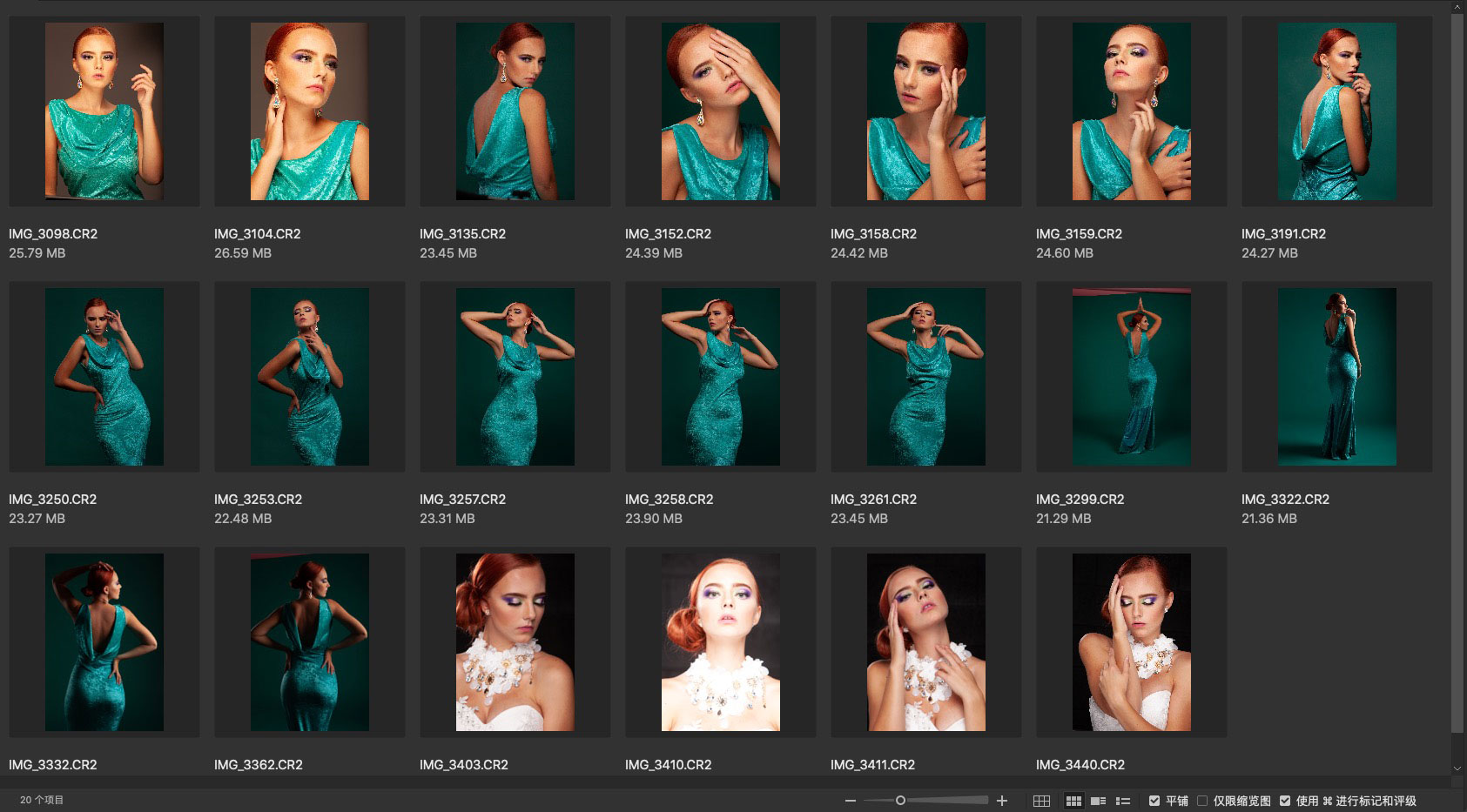The width and height of the screenshot is (1467, 812).
Task: Toggle the 平铺 checkbox
Action: click(1154, 801)
